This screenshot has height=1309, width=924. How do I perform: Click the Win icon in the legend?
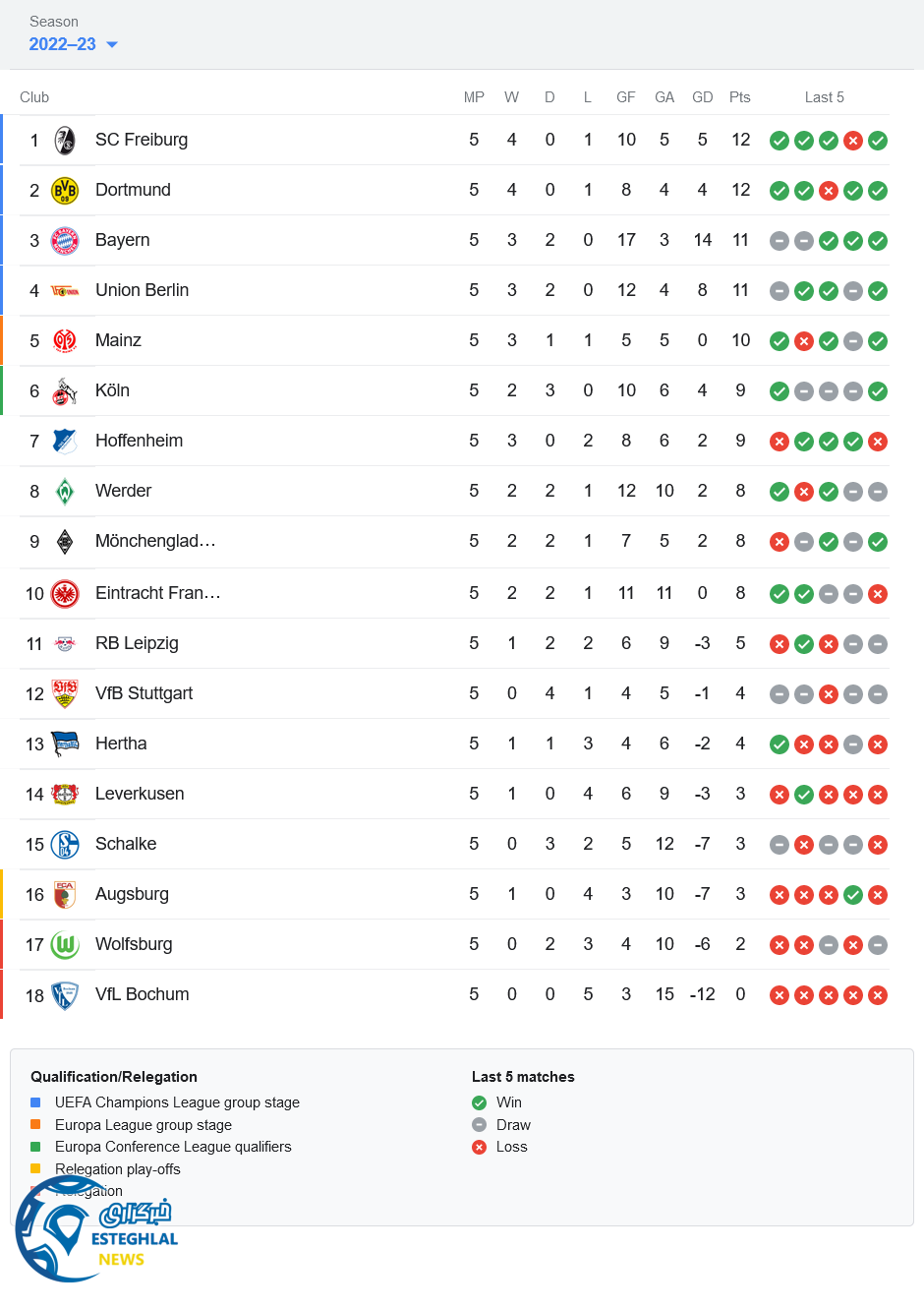pyautogui.click(x=480, y=1102)
